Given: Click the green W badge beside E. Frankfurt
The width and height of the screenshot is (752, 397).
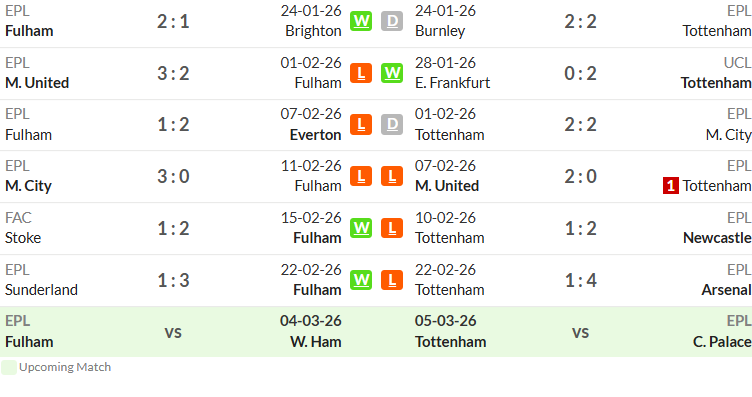Looking at the screenshot, I should [x=392, y=73].
